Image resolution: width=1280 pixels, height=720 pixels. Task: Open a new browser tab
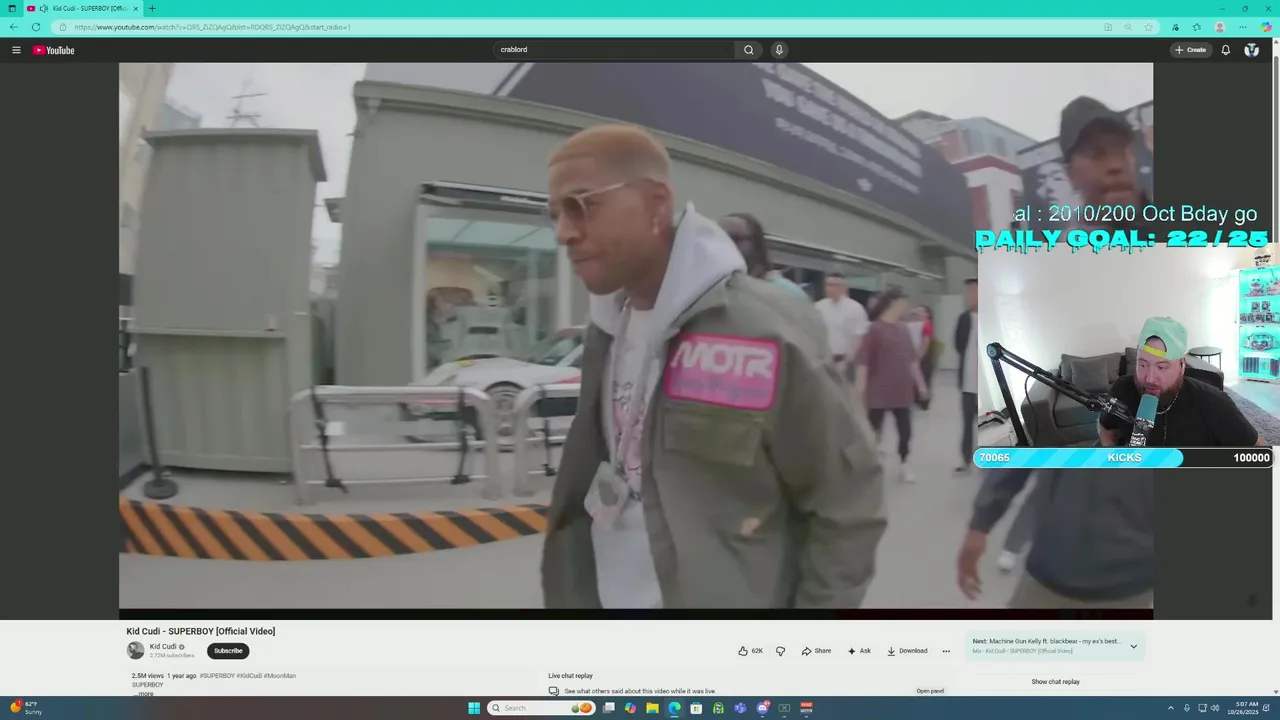[x=152, y=8]
